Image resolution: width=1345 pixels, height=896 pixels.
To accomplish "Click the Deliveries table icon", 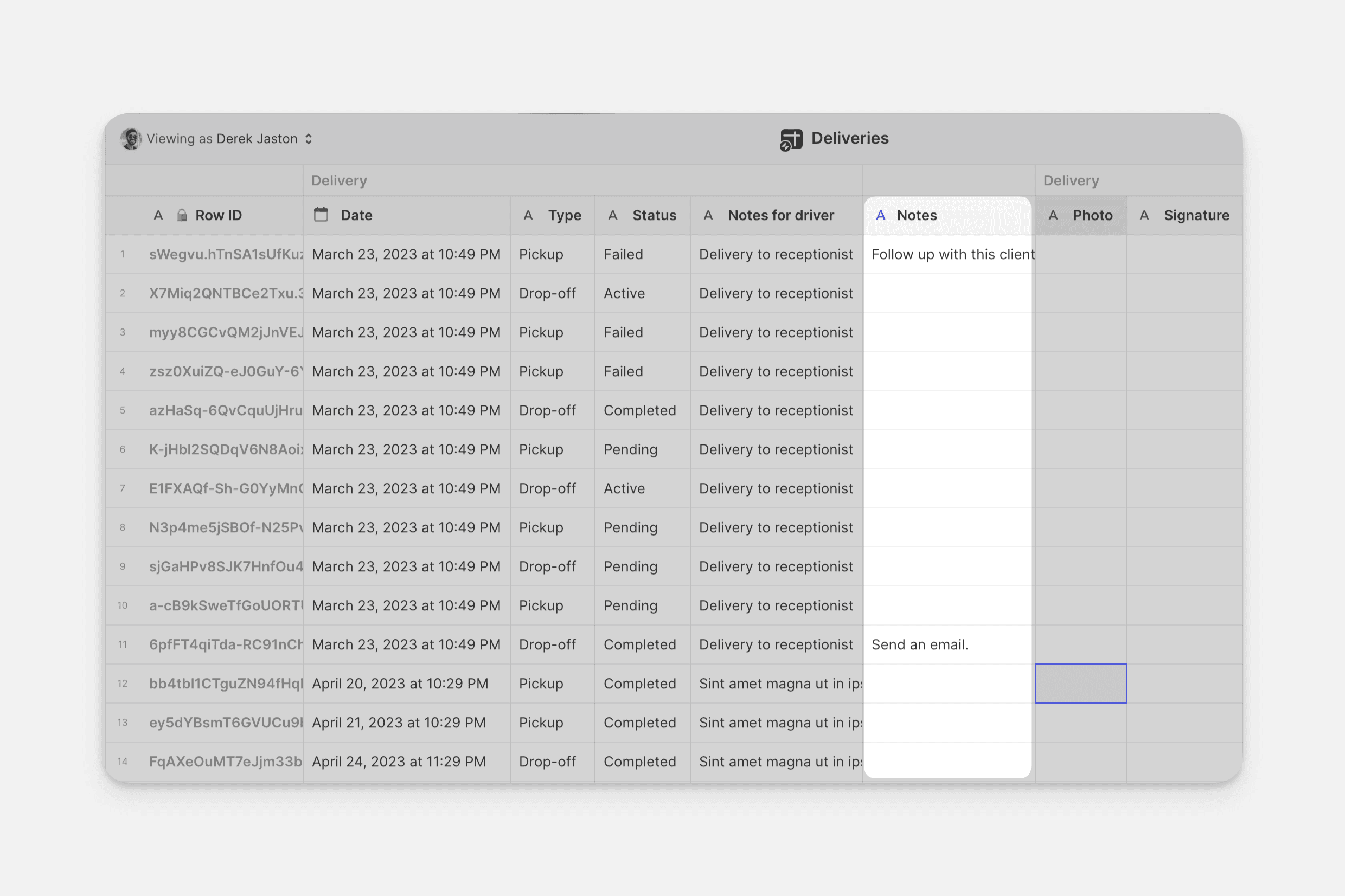I will click(791, 139).
